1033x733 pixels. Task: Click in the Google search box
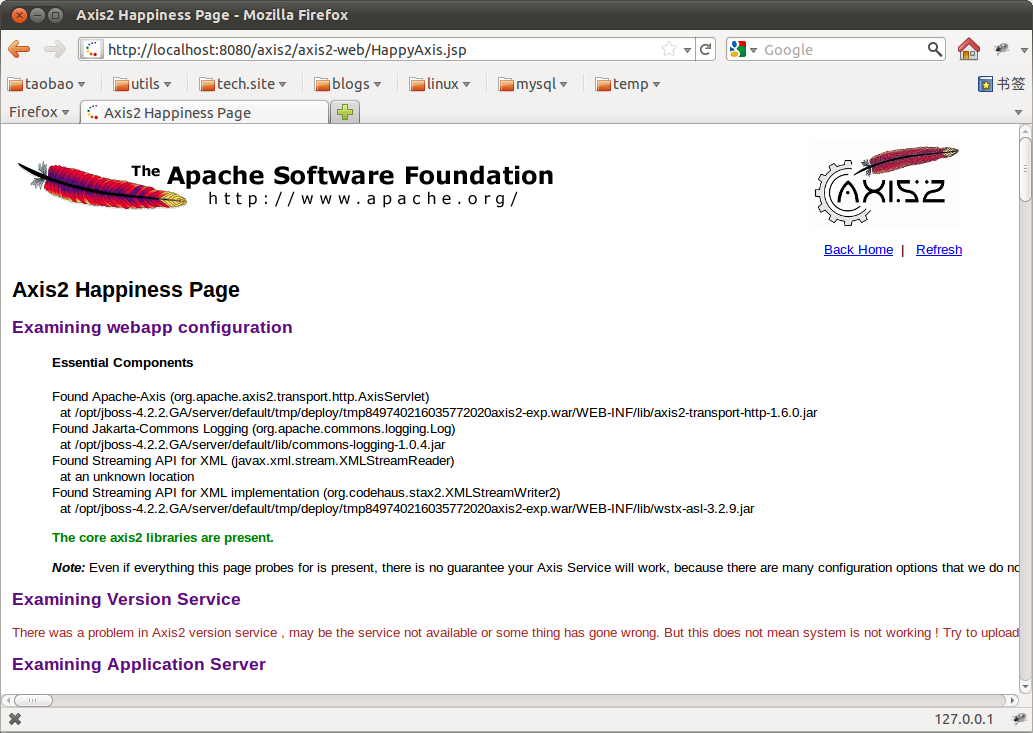[x=840, y=49]
